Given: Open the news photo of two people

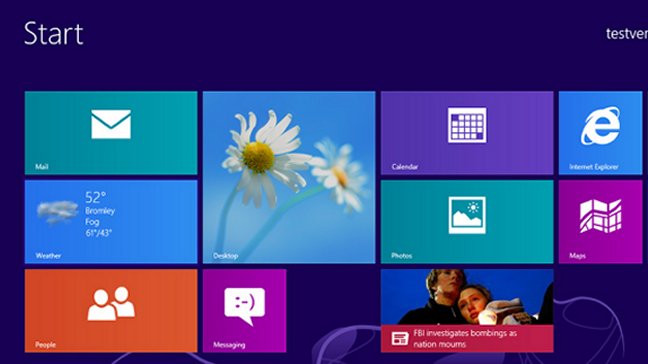Looking at the screenshot, I should pos(467,297).
